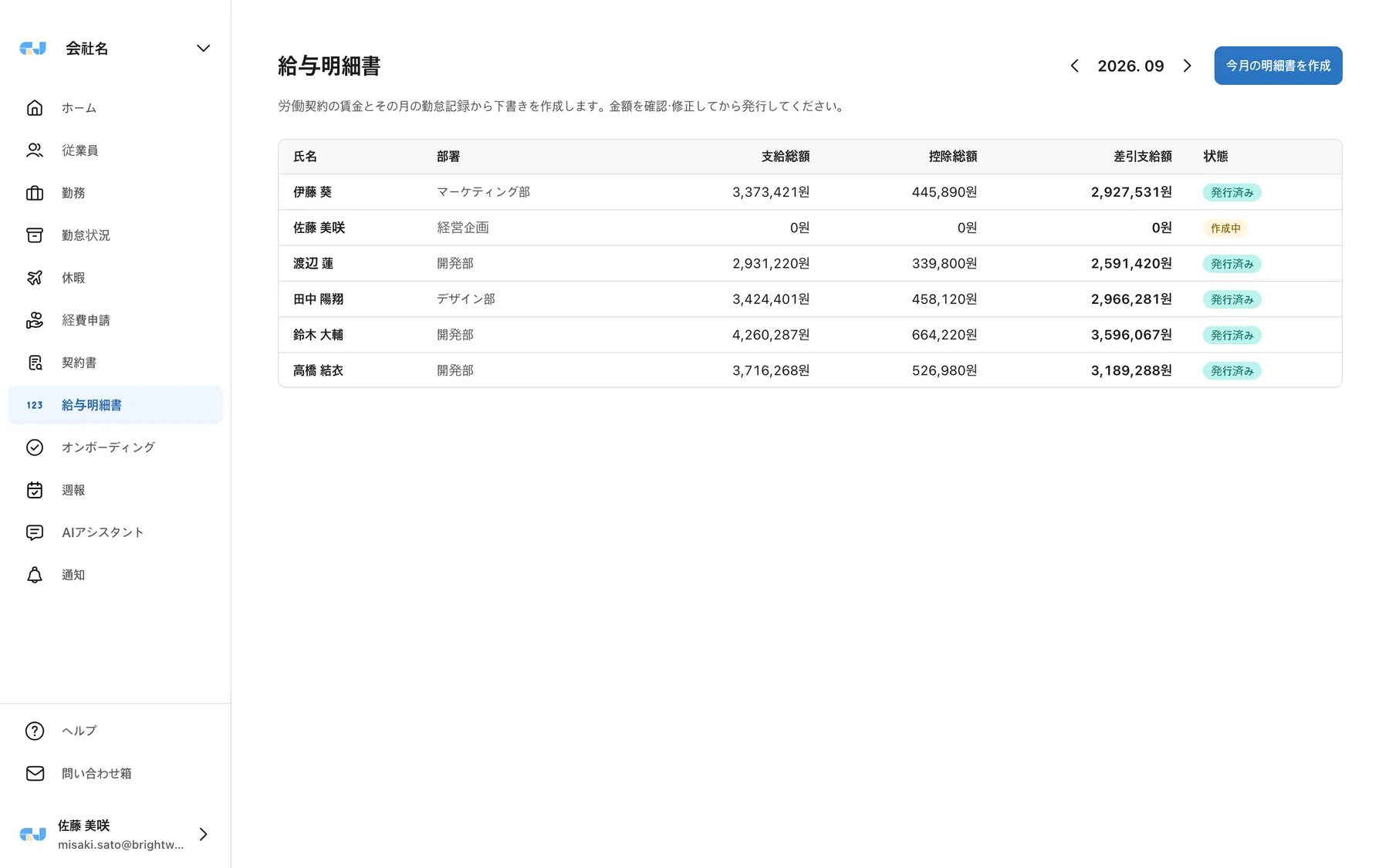Click the 今月の明細書を作成 button
The height and width of the screenshot is (868, 1389).
point(1278,66)
